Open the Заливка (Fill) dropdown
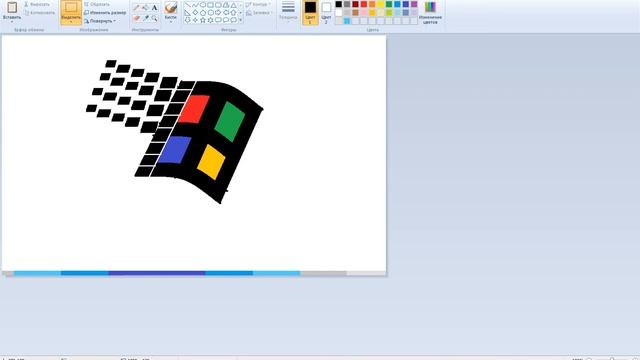The width and height of the screenshot is (640, 360). click(258, 13)
